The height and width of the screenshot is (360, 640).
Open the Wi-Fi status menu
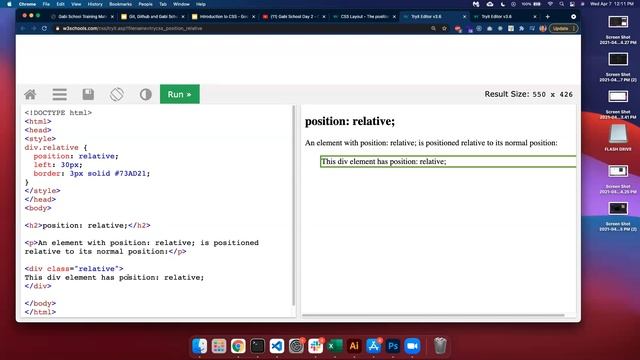[x=550, y=4]
